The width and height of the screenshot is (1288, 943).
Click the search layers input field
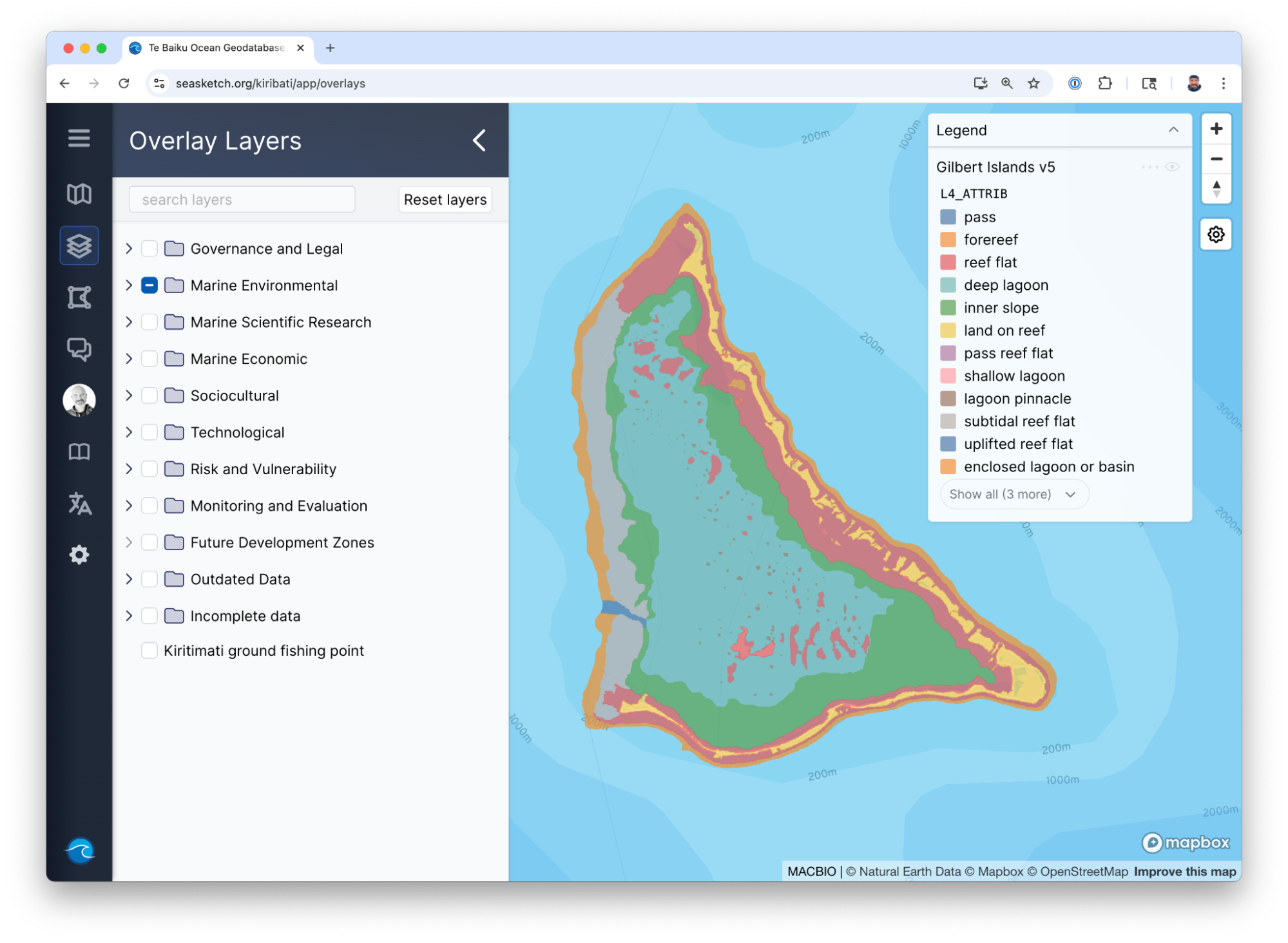click(242, 200)
